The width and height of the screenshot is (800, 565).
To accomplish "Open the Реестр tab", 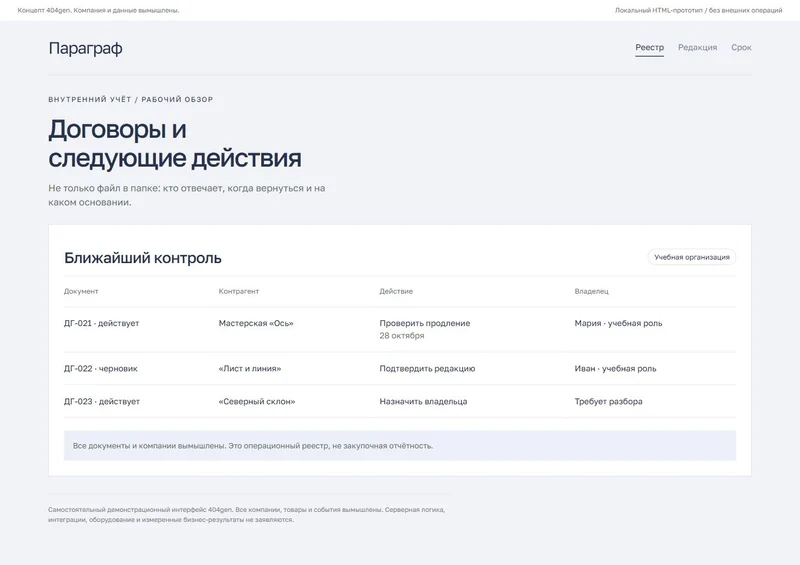I will tap(649, 47).
